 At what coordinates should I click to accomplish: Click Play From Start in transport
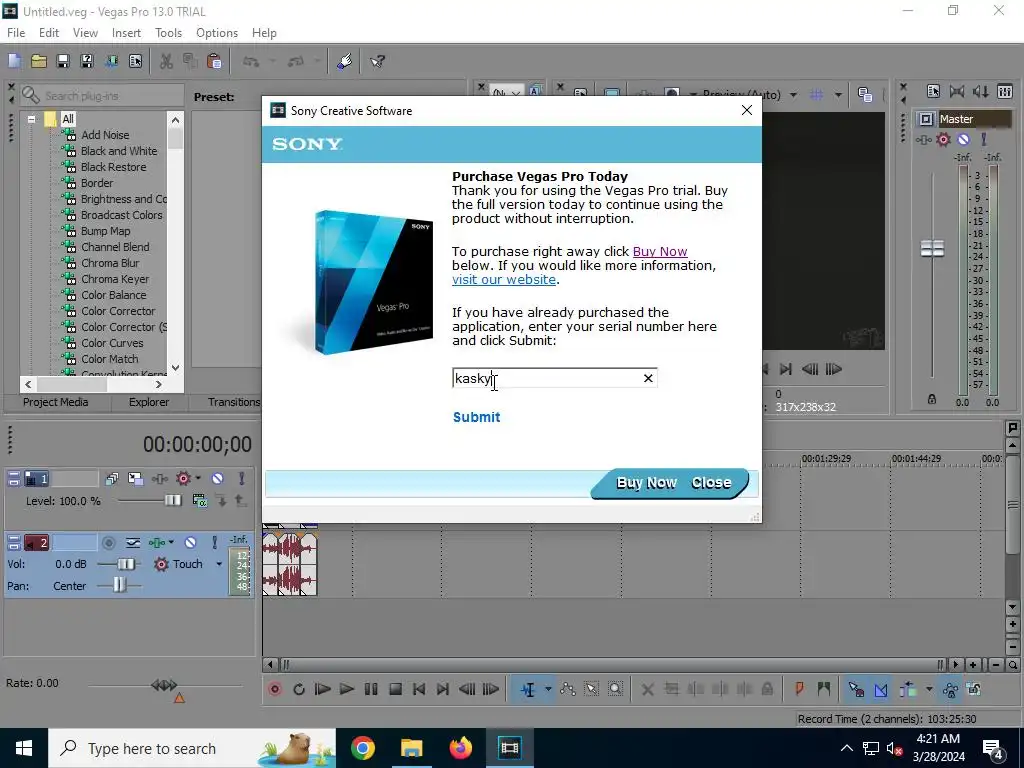[x=323, y=689]
